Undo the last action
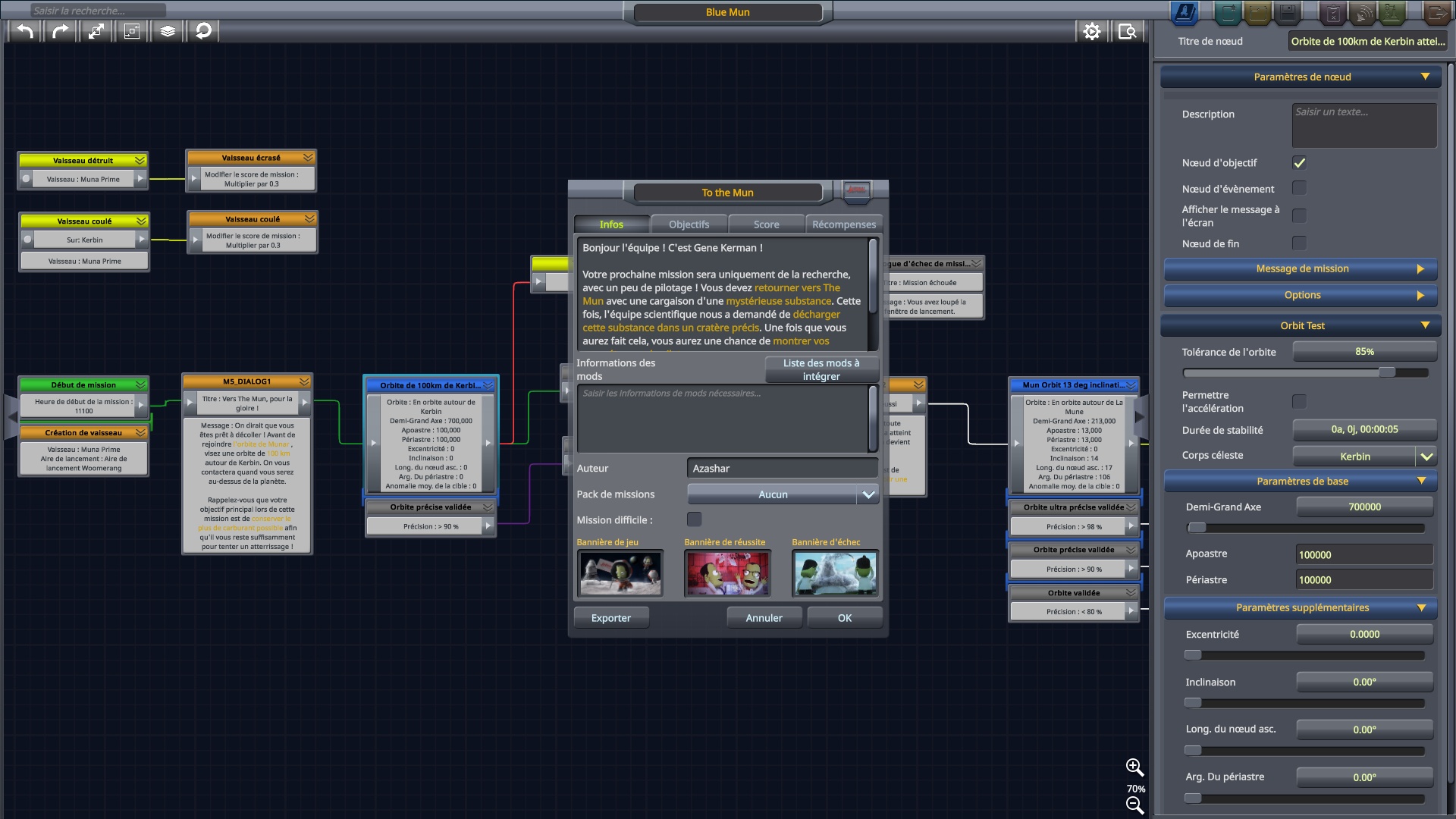The width and height of the screenshot is (1456, 819). click(x=25, y=31)
